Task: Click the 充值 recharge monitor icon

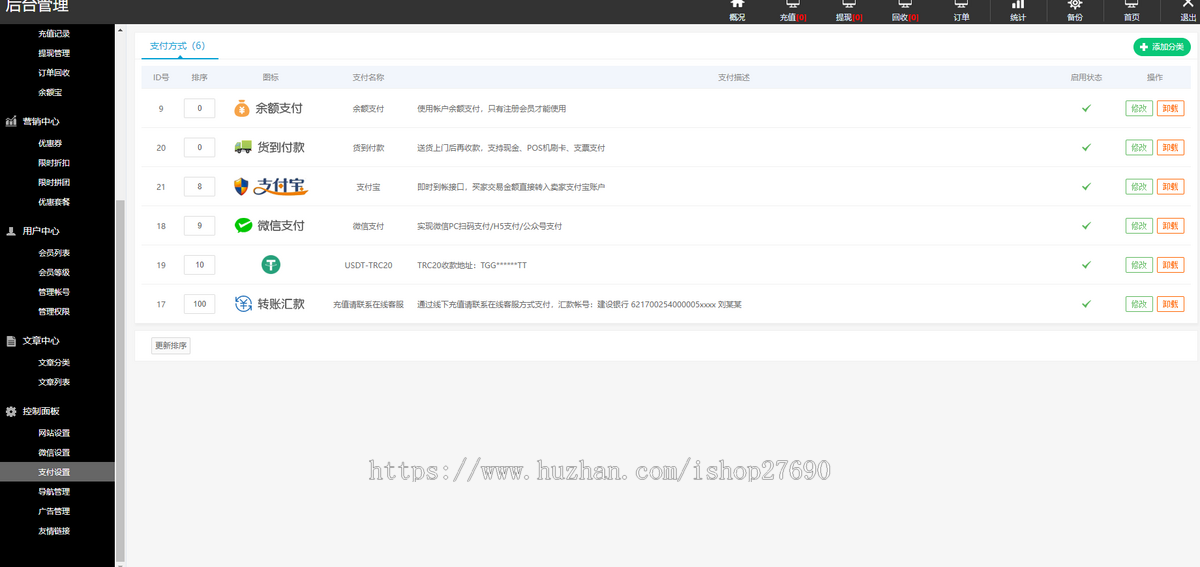Action: [793, 5]
